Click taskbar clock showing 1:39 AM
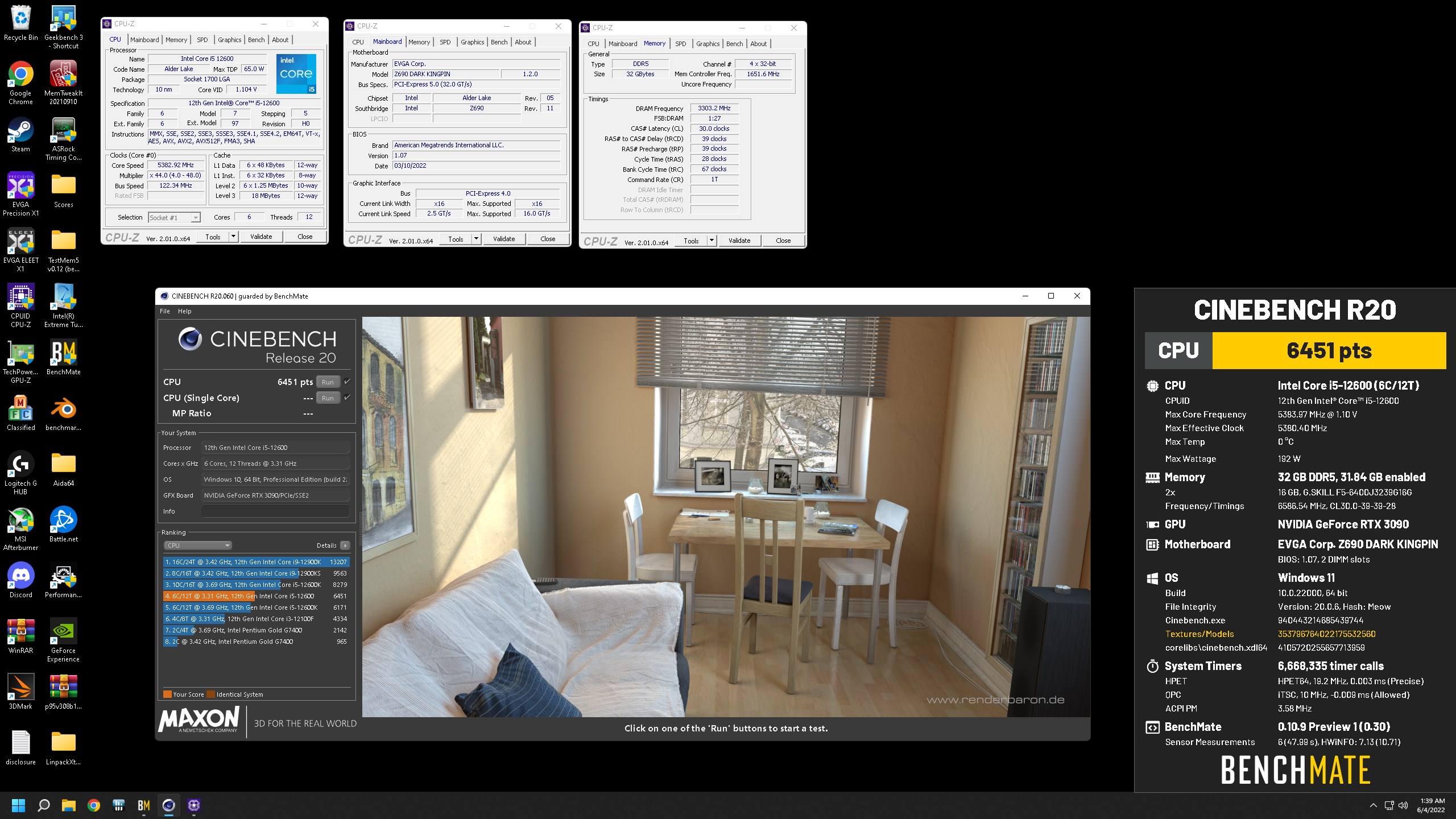Image resolution: width=1456 pixels, height=819 pixels. (1432, 805)
